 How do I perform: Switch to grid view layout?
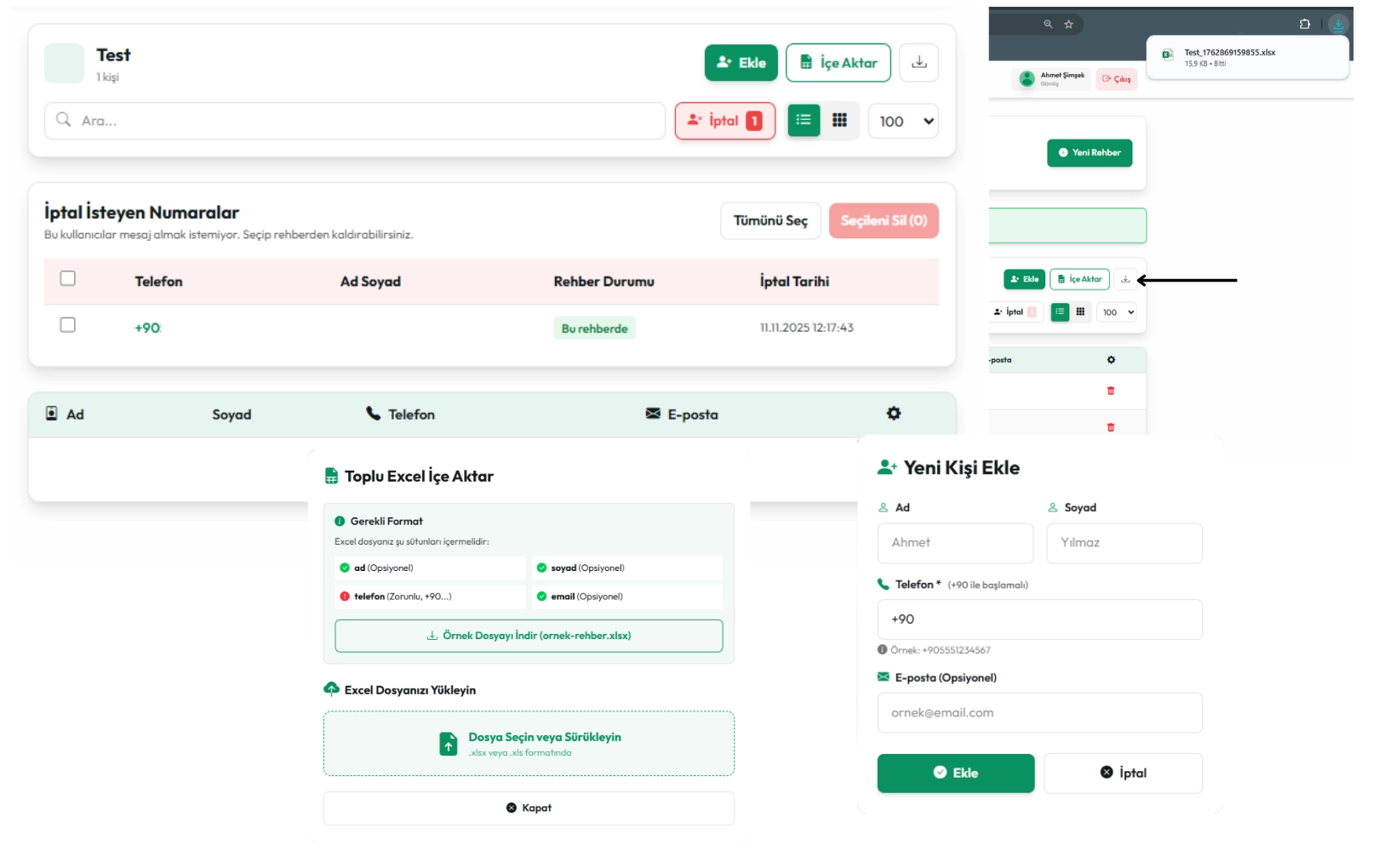click(840, 121)
